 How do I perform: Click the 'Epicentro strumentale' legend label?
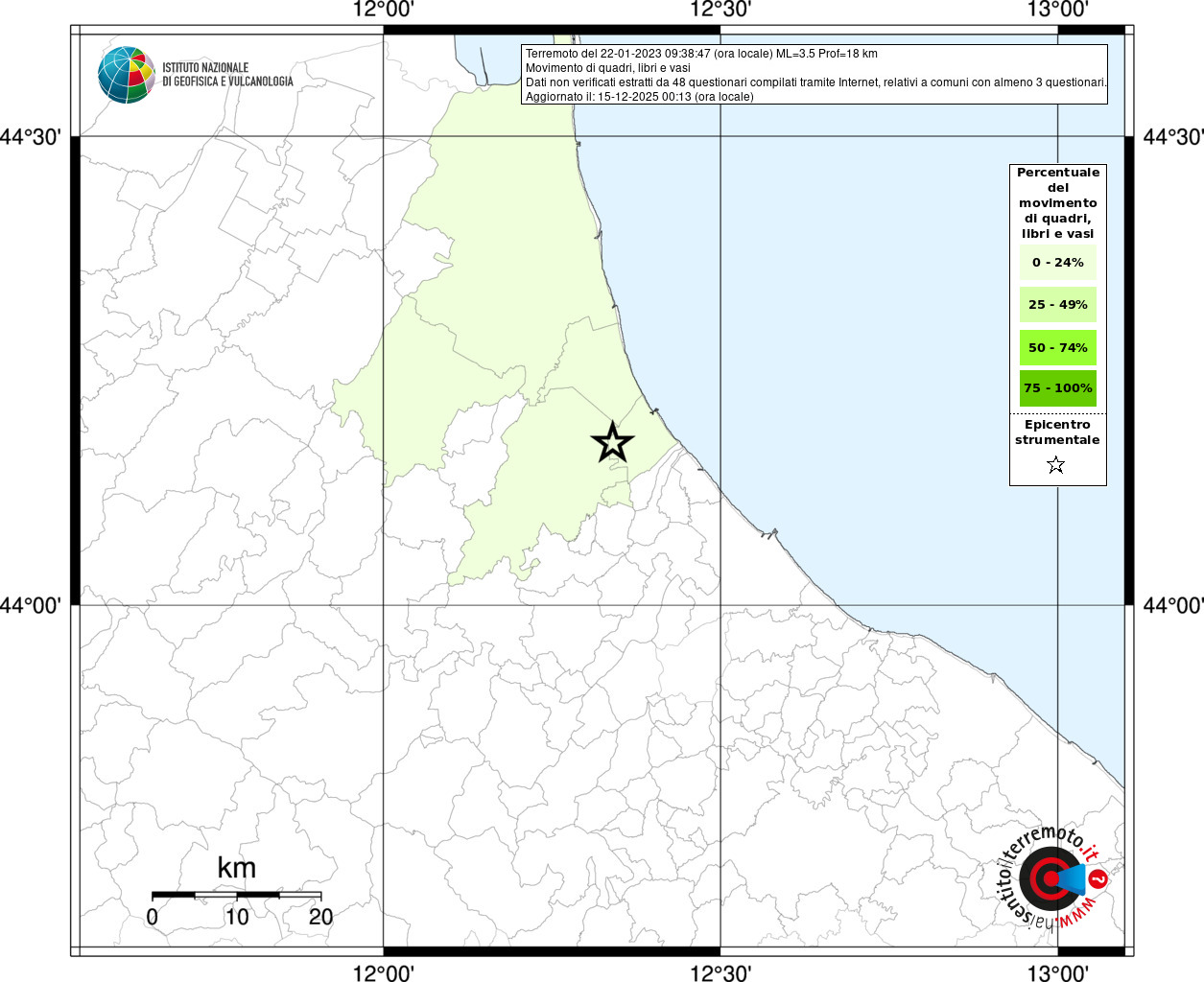coord(1057,433)
